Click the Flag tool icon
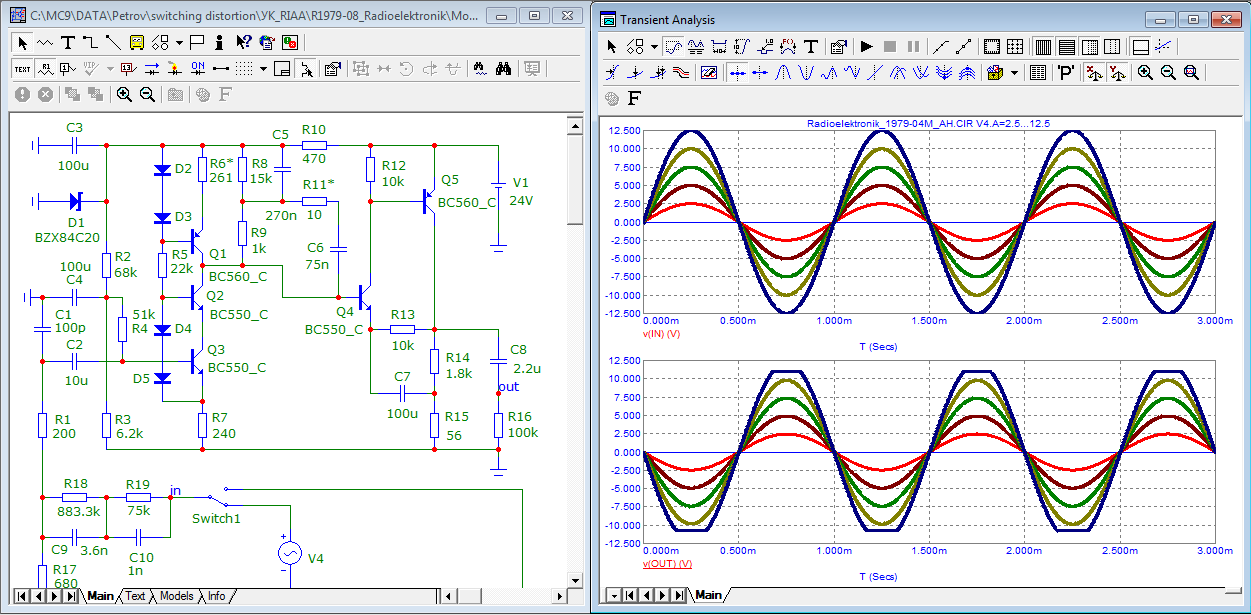 pyautogui.click(x=197, y=42)
